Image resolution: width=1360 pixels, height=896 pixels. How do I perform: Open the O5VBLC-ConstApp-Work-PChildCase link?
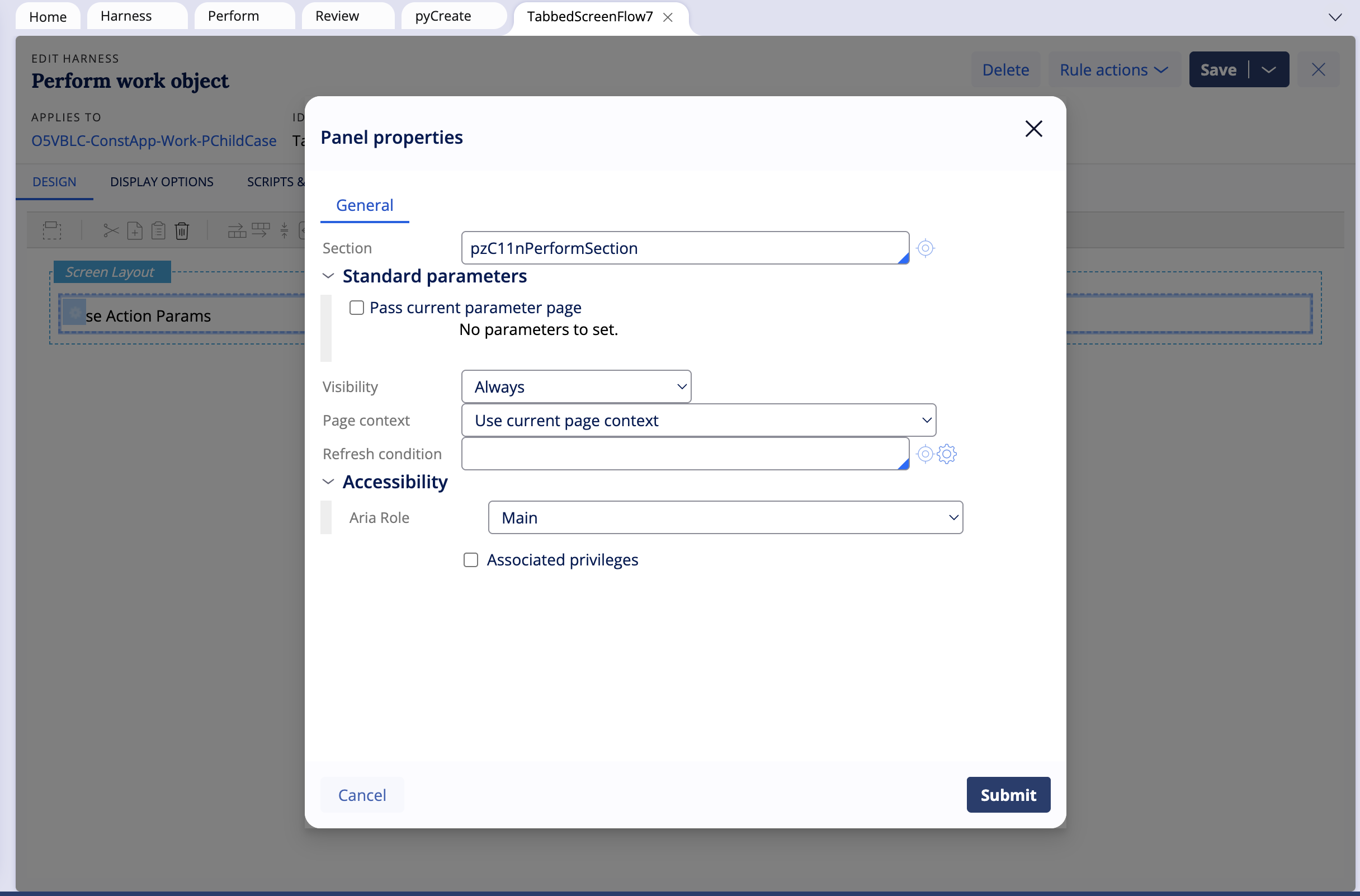pos(154,140)
